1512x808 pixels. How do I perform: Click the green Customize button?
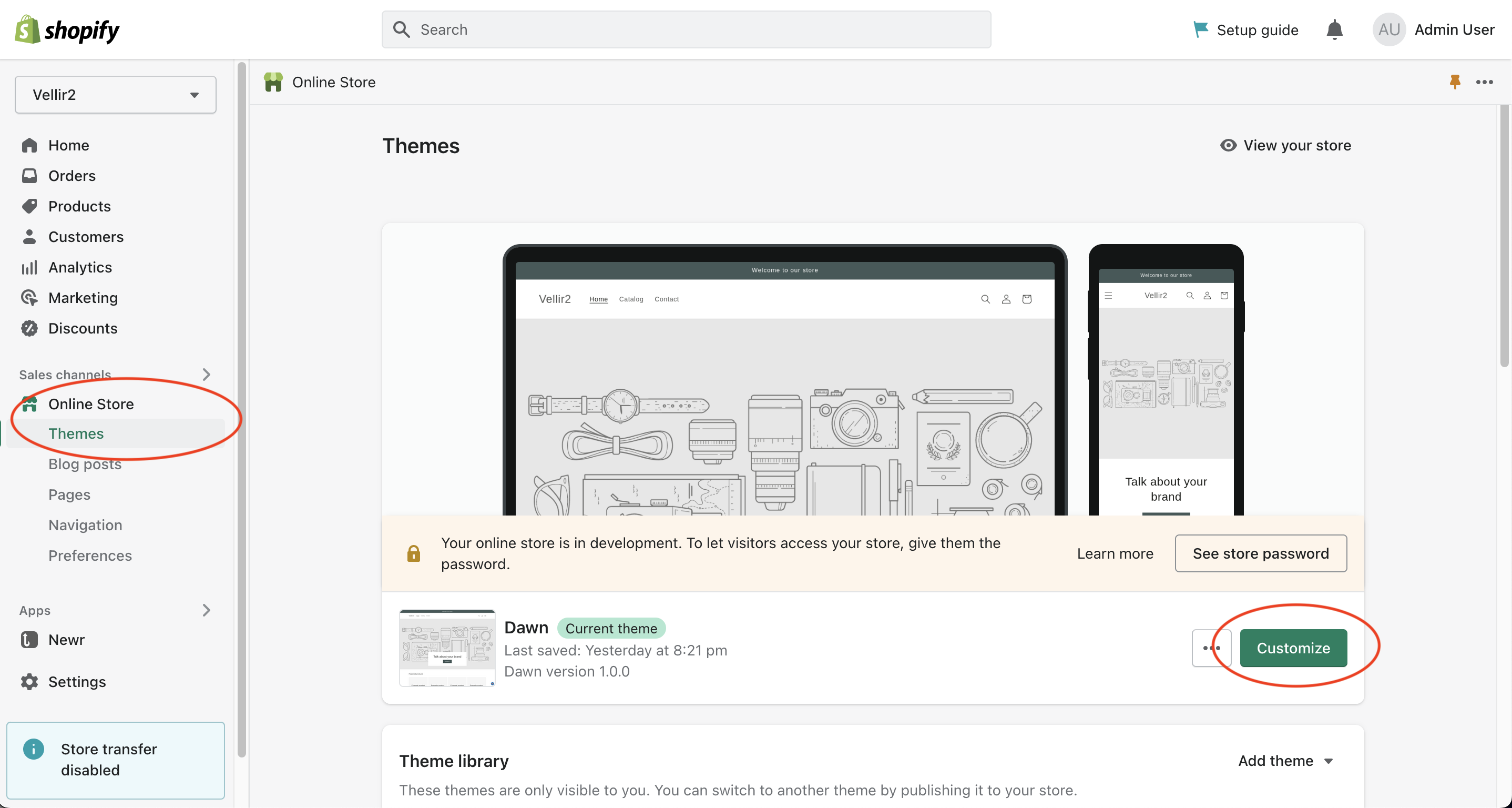click(1293, 648)
